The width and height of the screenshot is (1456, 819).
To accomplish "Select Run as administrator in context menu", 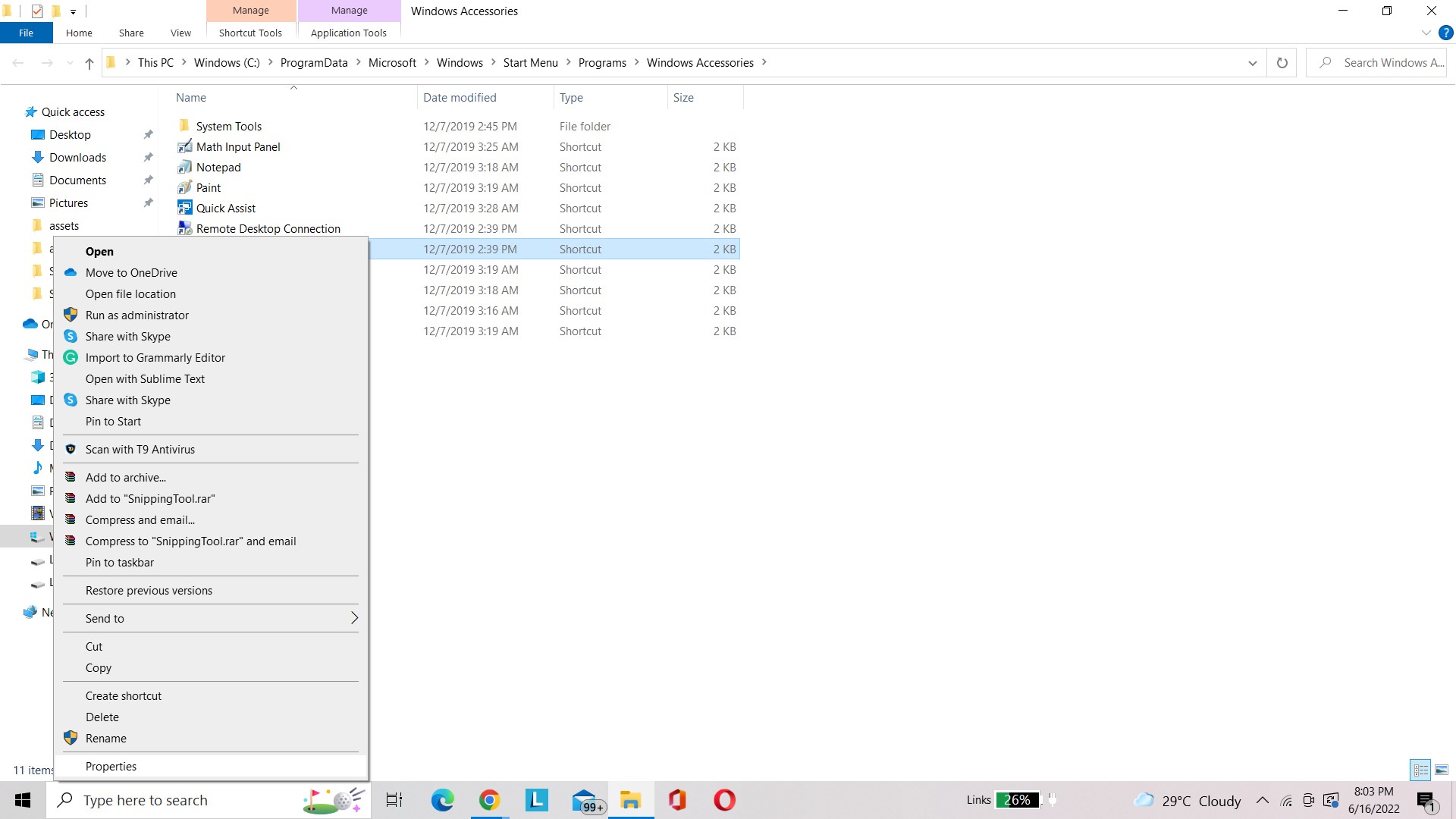I will pyautogui.click(x=137, y=315).
